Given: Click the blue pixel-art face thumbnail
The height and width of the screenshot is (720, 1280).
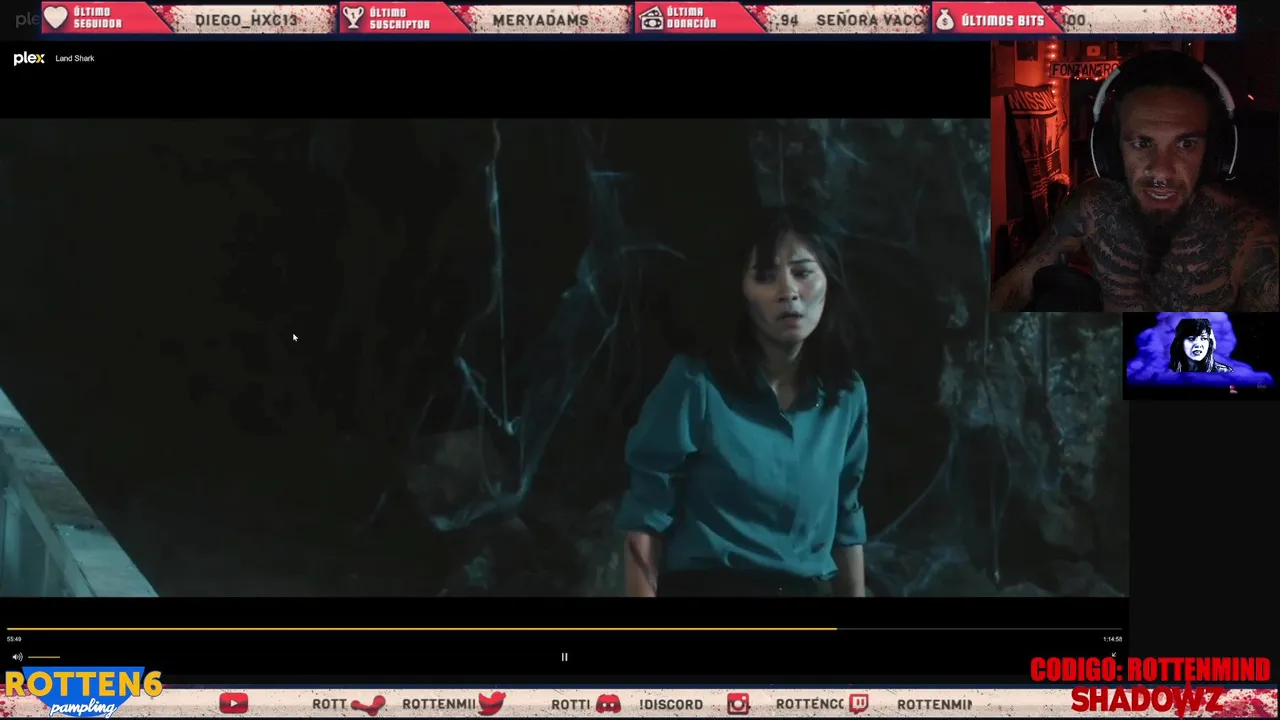Looking at the screenshot, I should tap(1200, 355).
